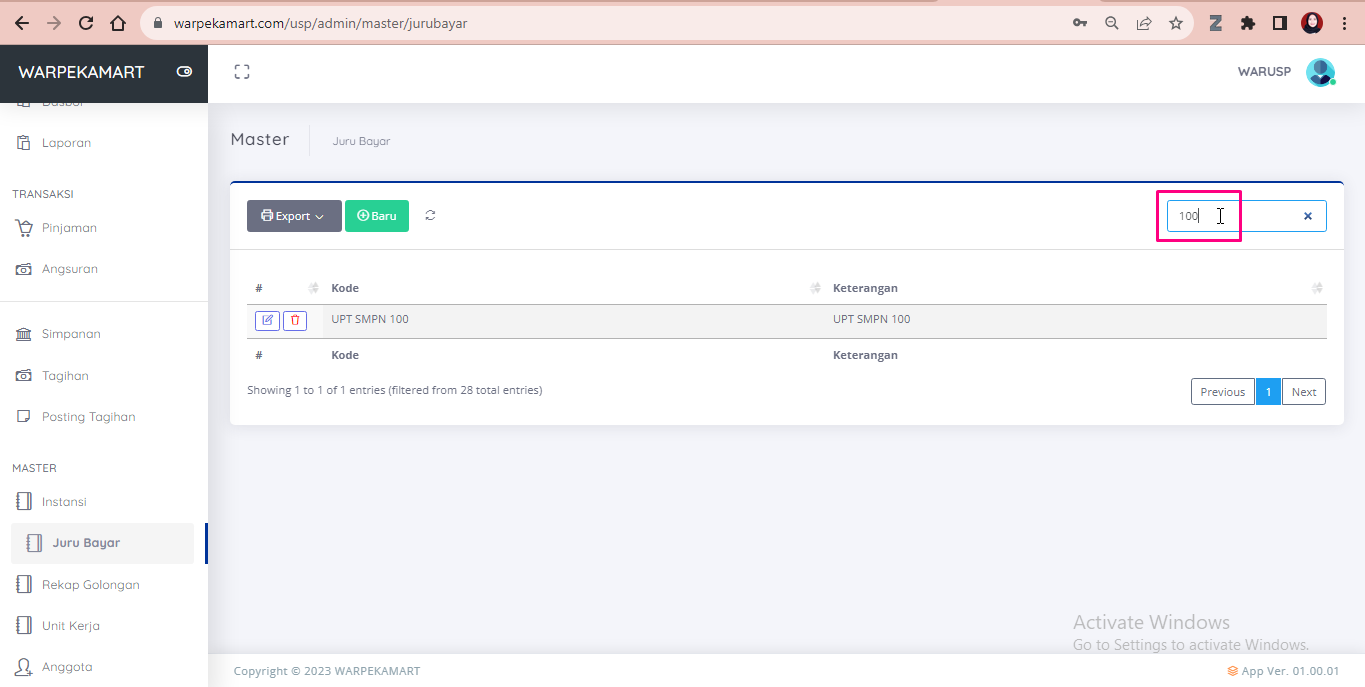This screenshot has height=687, width=1365.
Task: Click the table refresh icon
Action: [430, 215]
